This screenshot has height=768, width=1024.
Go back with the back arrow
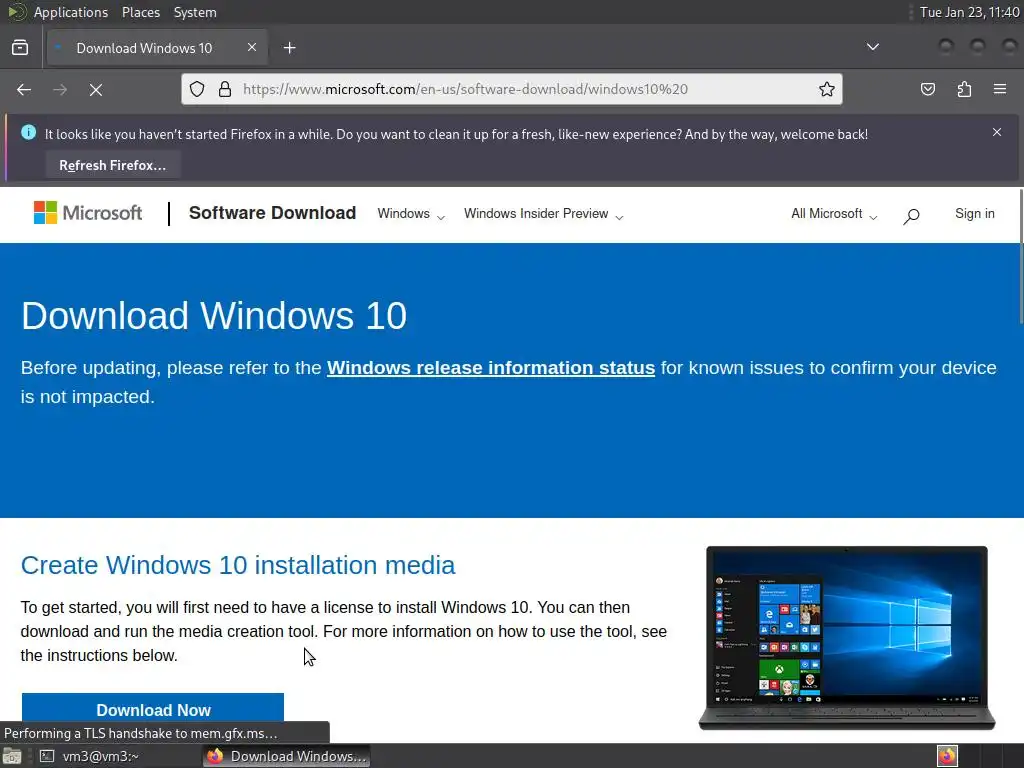(x=24, y=89)
